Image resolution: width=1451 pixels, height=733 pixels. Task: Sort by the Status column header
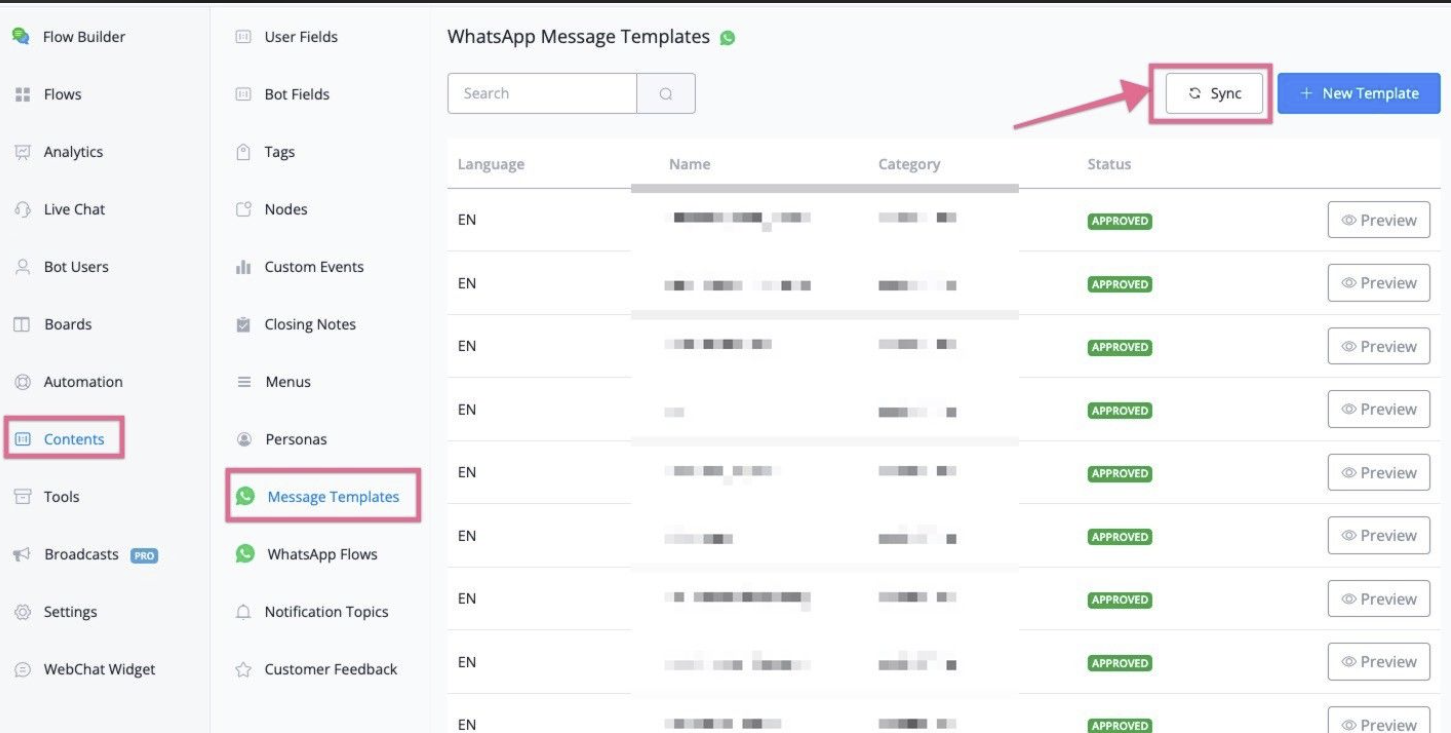[x=1109, y=164]
